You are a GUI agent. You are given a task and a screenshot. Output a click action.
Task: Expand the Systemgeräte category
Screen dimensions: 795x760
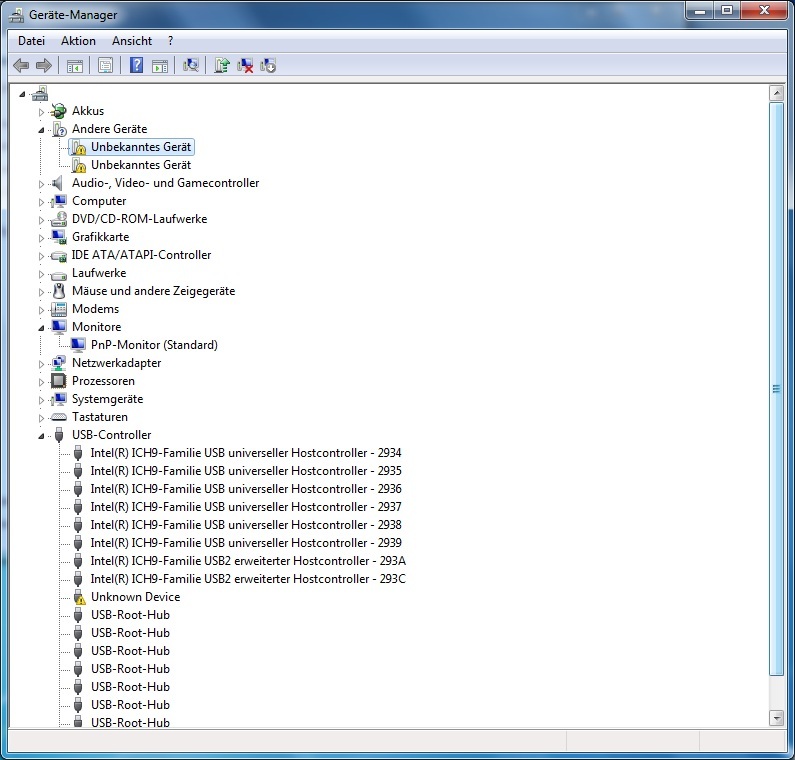click(x=42, y=400)
